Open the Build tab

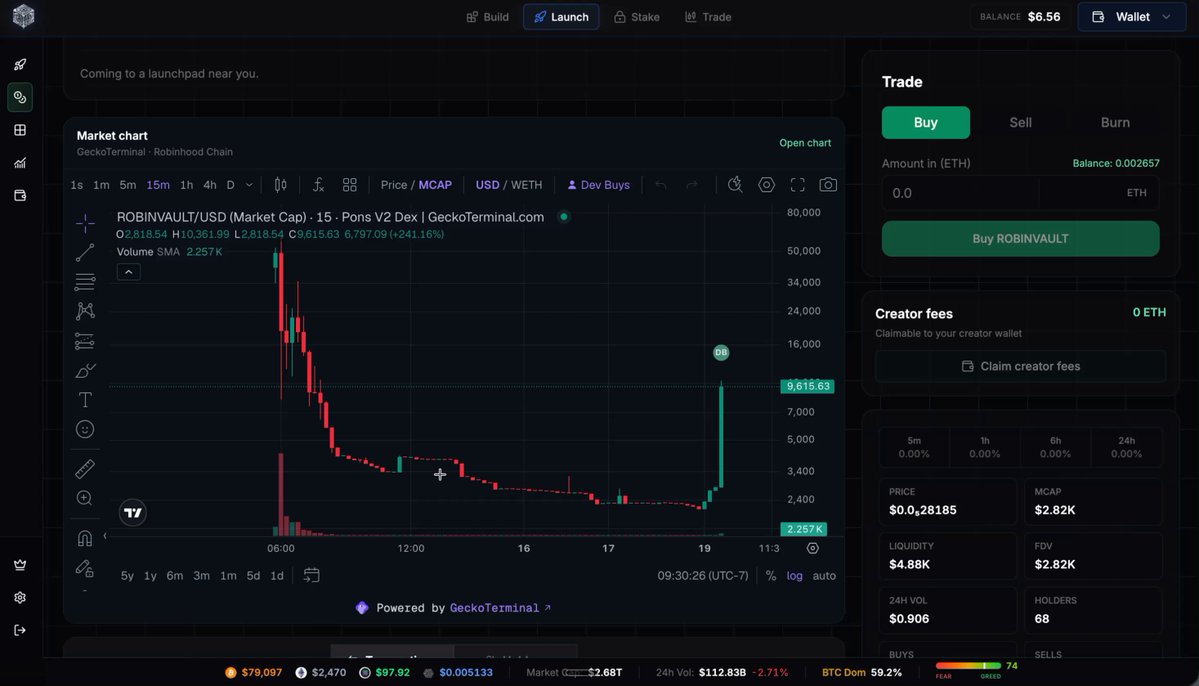click(x=487, y=17)
